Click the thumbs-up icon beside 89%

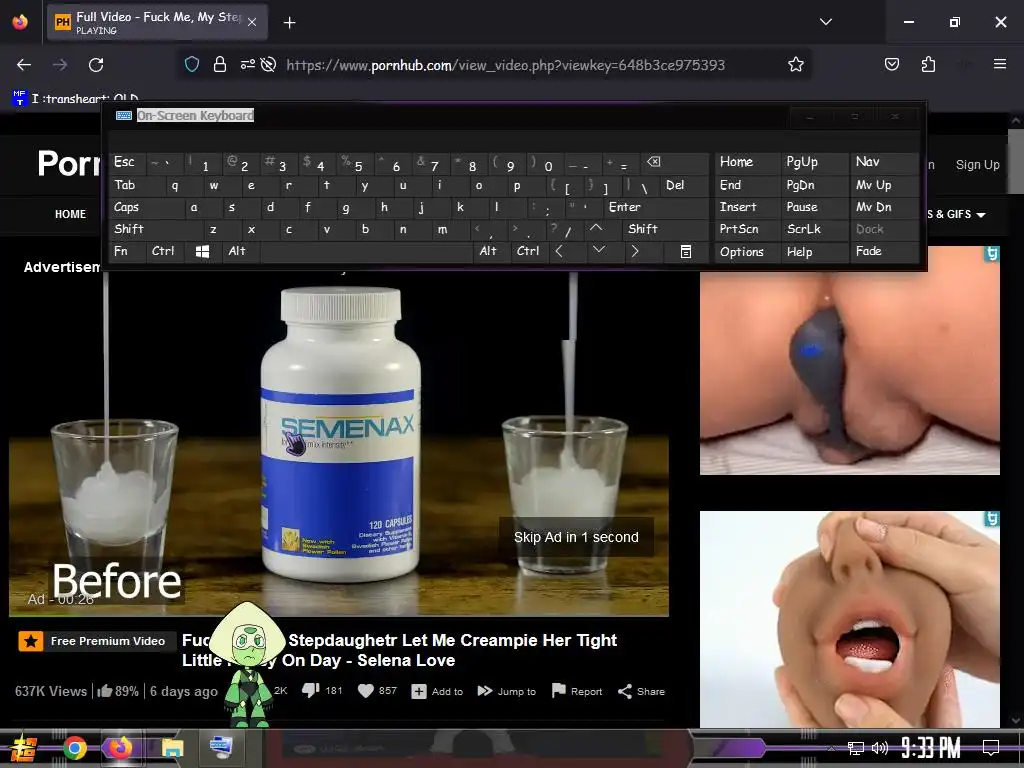tap(104, 691)
